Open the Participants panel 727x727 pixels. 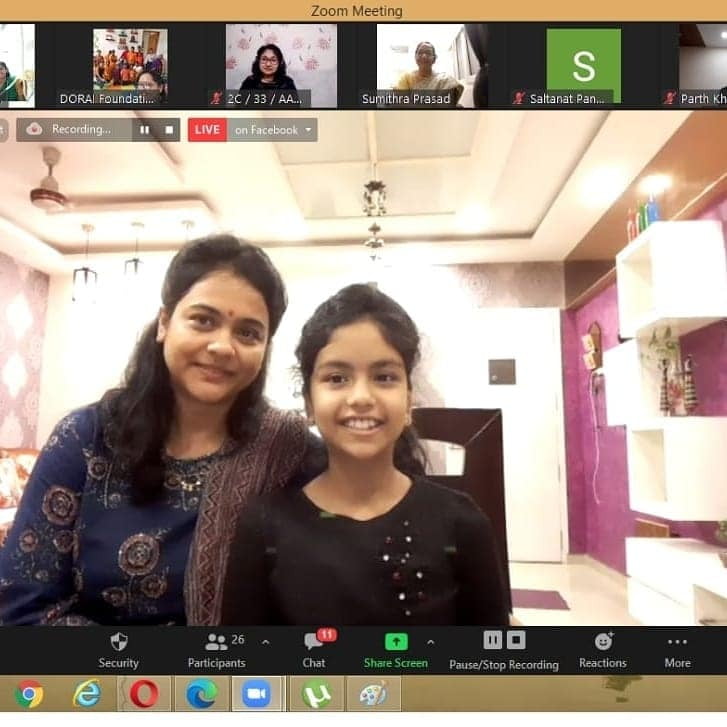pyautogui.click(x=216, y=642)
